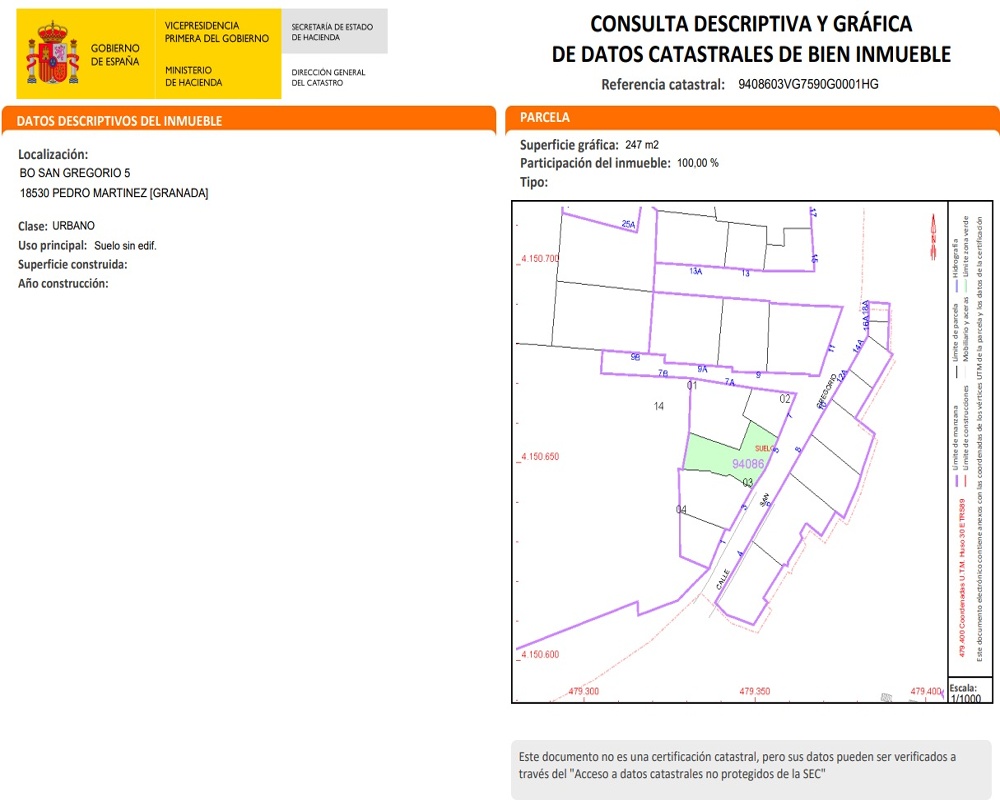Click 'Participación del inmueble:' label
Image resolution: width=1000 pixels, height=800 pixels.
pyautogui.click(x=595, y=163)
